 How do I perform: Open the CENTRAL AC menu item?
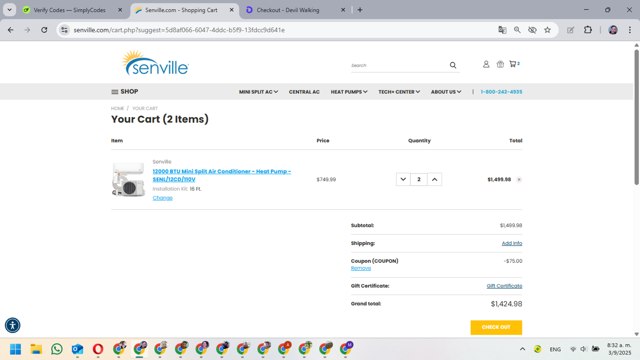pos(304,92)
